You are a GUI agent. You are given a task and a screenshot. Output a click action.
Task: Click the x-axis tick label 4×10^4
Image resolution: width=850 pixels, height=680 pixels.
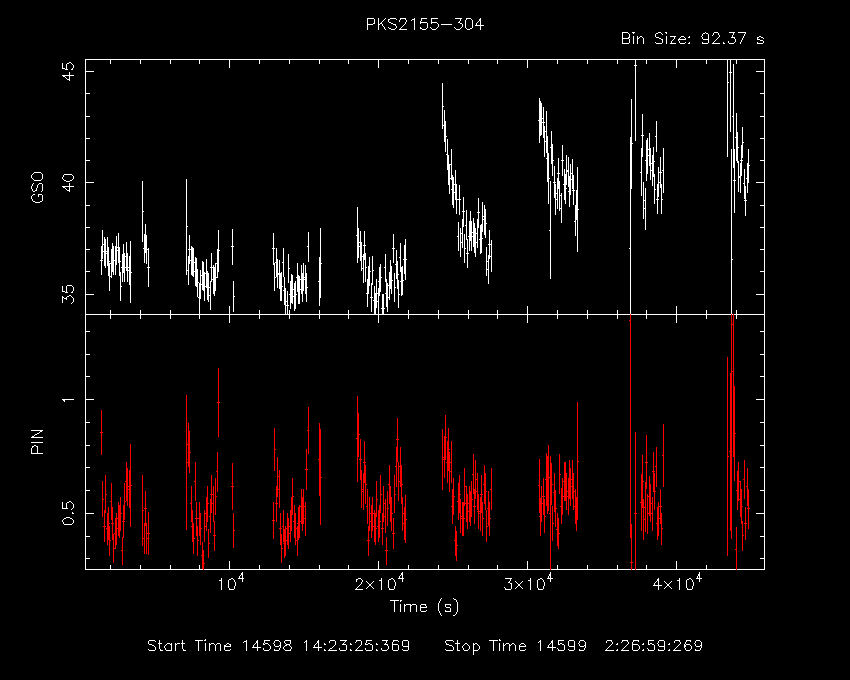(x=677, y=583)
